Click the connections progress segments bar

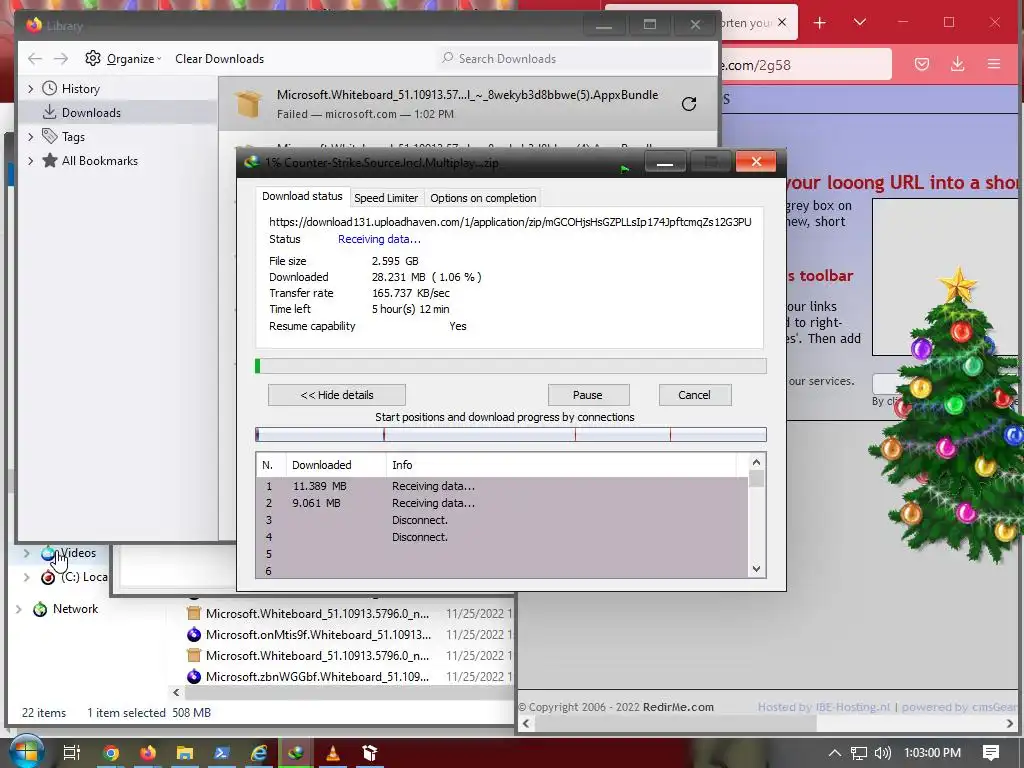pyautogui.click(x=511, y=434)
